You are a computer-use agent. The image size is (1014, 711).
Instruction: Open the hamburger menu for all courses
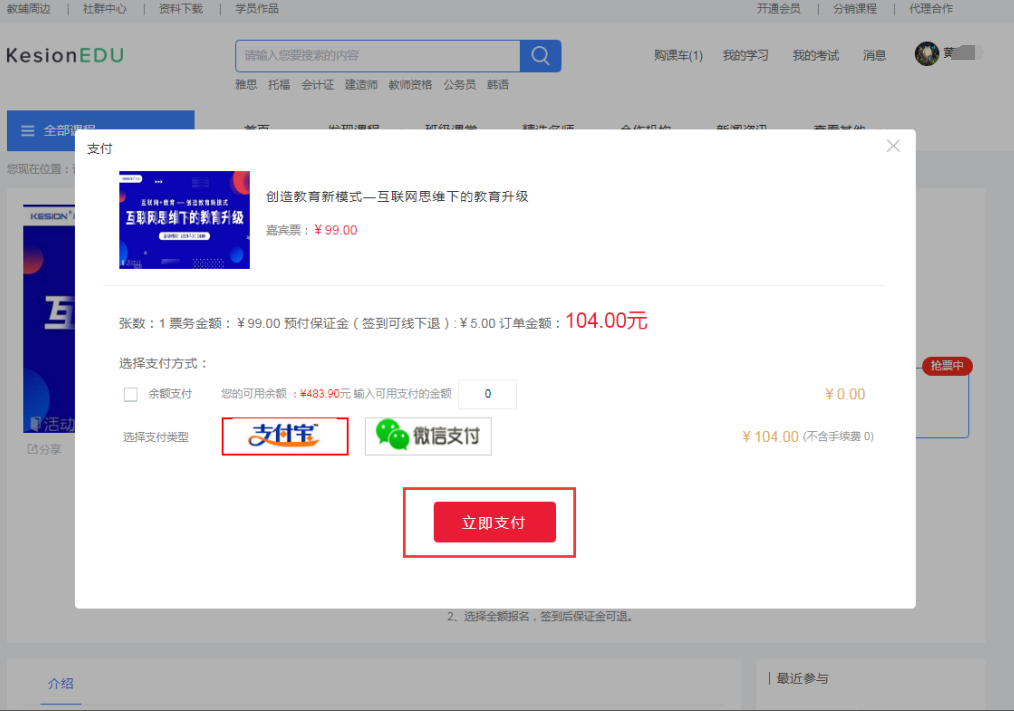pyautogui.click(x=28, y=131)
